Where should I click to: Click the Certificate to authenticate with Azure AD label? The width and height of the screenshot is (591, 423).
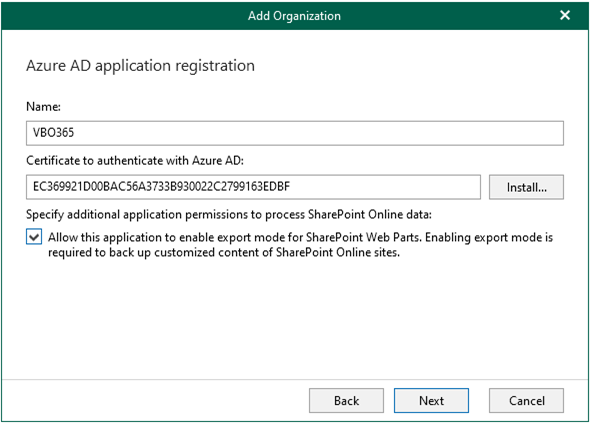click(135, 161)
